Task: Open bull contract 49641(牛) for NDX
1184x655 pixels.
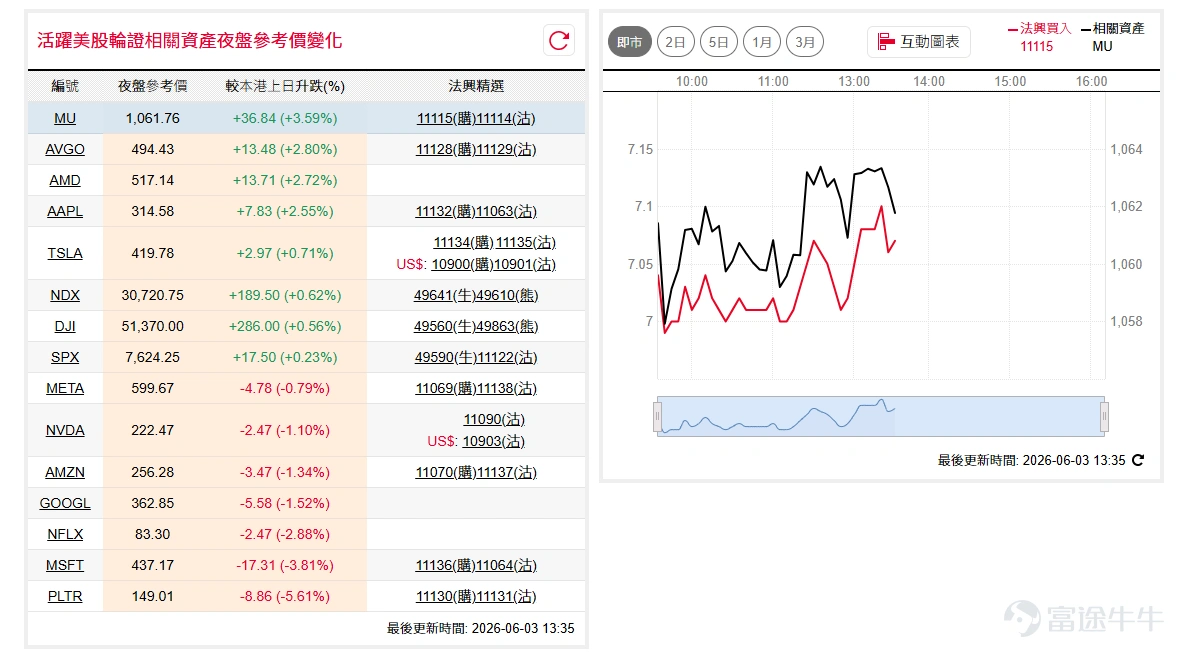Action: [x=445, y=295]
